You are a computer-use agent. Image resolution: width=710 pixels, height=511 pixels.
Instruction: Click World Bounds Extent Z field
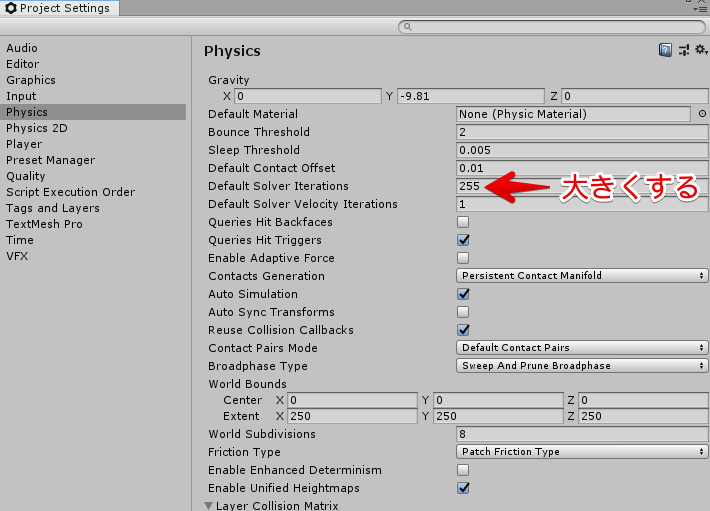pyautogui.click(x=643, y=416)
